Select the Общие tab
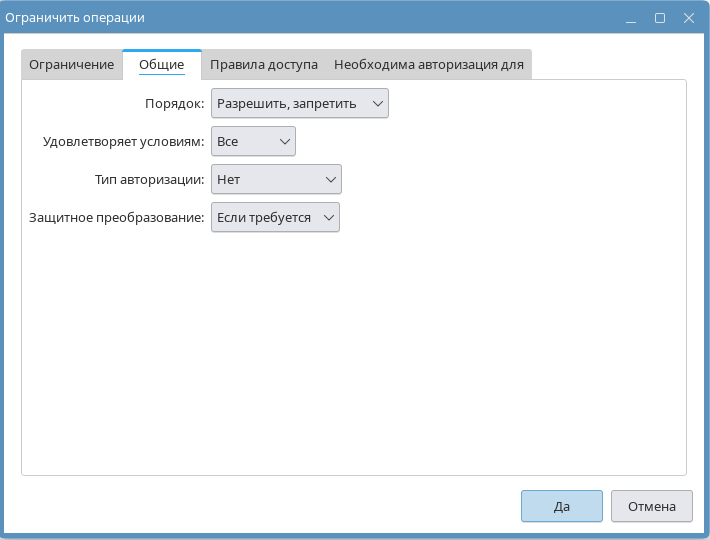Viewport: 710px width, 540px height. [x=161, y=65]
